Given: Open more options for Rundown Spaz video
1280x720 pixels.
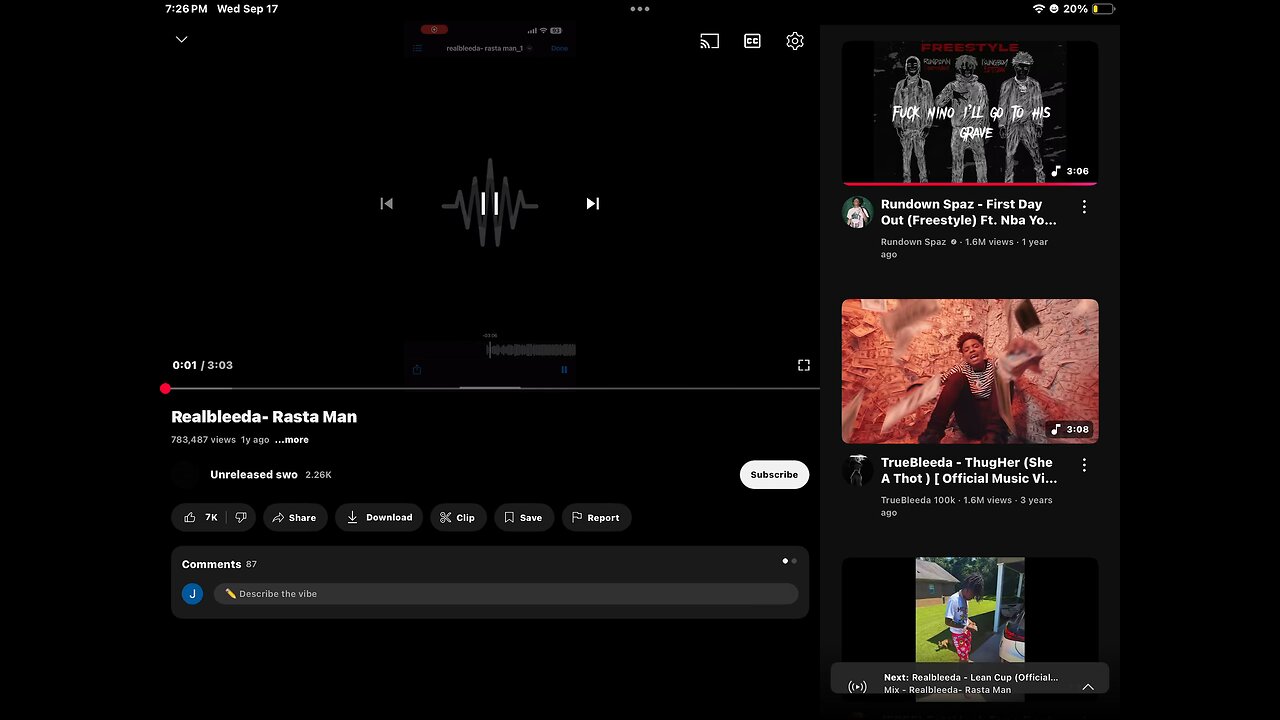Looking at the screenshot, I should click(x=1084, y=207).
